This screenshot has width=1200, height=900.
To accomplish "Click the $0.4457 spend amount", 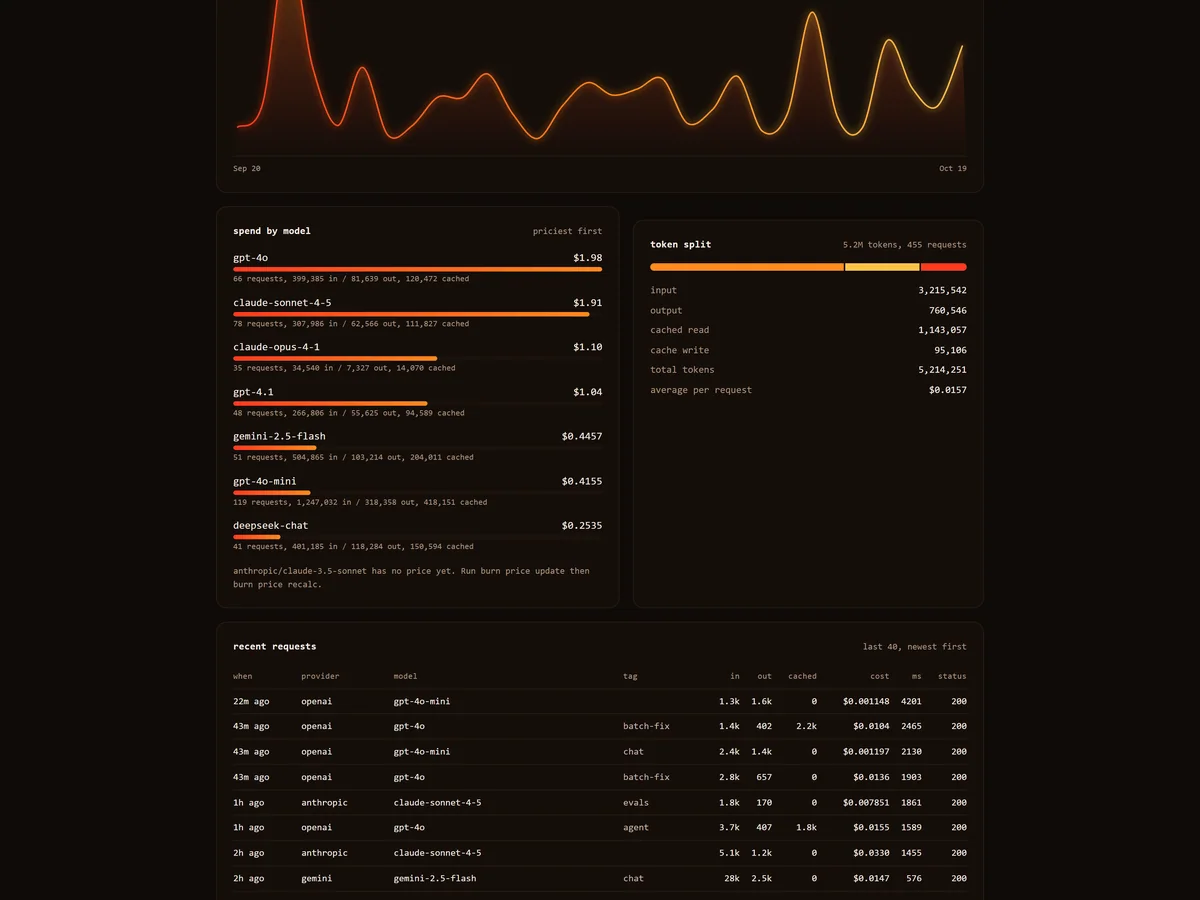I will (x=582, y=436).
